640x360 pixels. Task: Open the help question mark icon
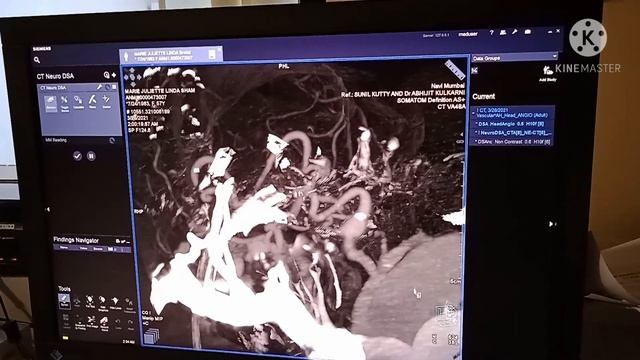click(491, 32)
